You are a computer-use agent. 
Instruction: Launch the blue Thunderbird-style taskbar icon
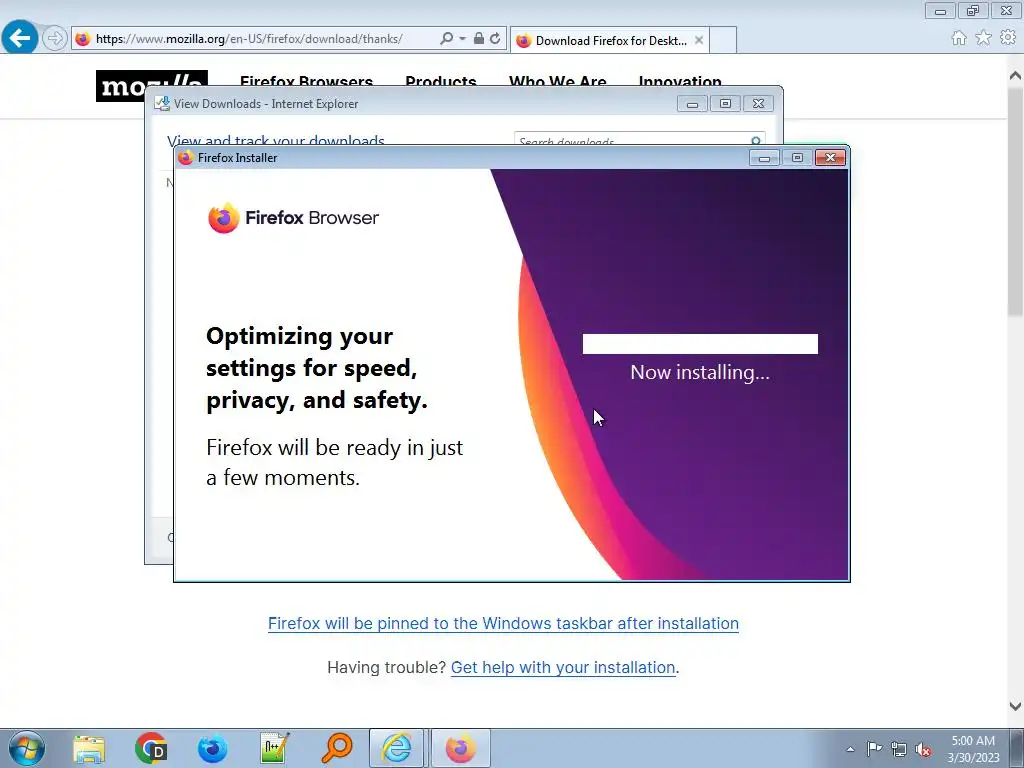coord(213,748)
